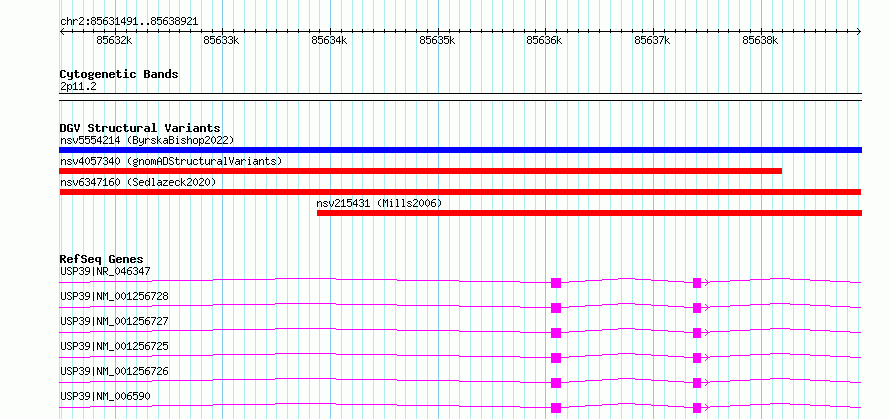This screenshot has height=419, width=890.
Task: Select the Cytogenetic Bands track title
Action: tap(119, 74)
